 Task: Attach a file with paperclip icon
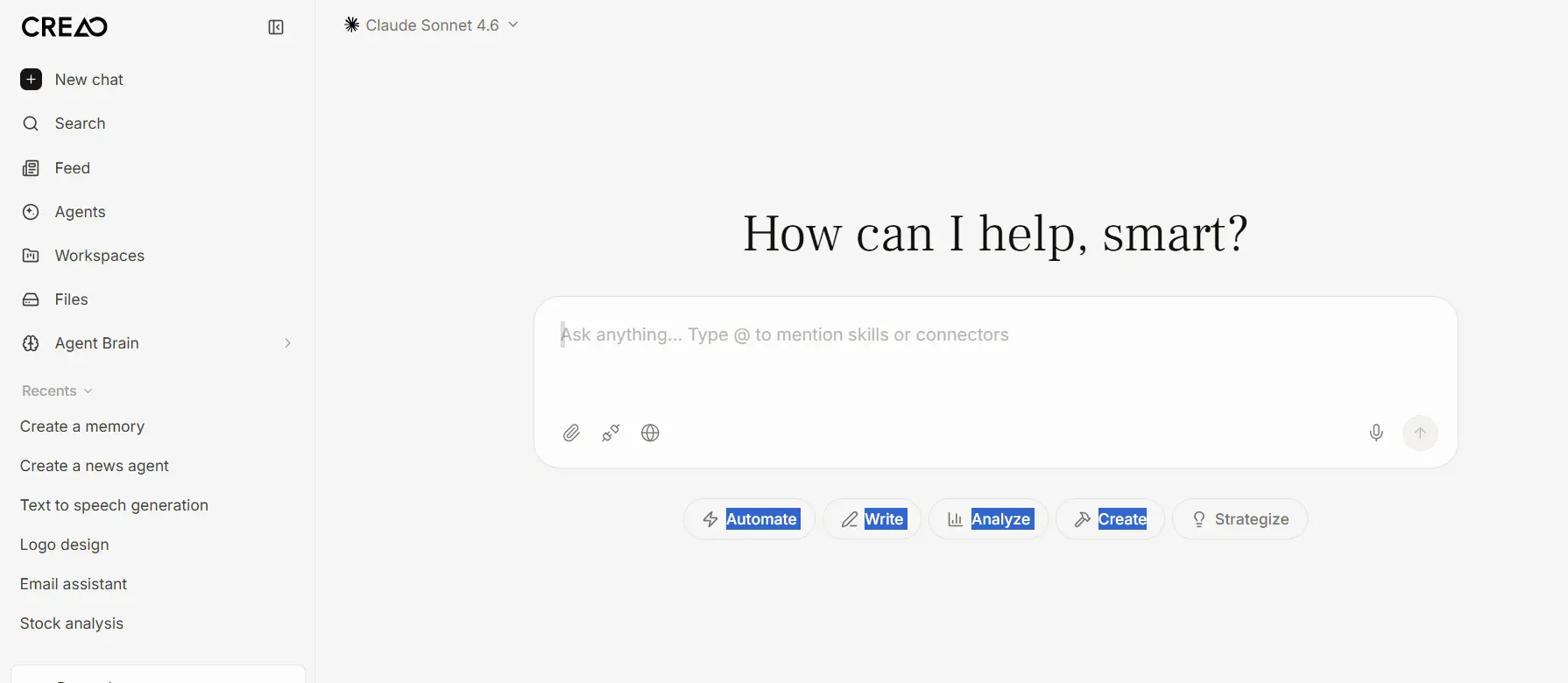571,433
